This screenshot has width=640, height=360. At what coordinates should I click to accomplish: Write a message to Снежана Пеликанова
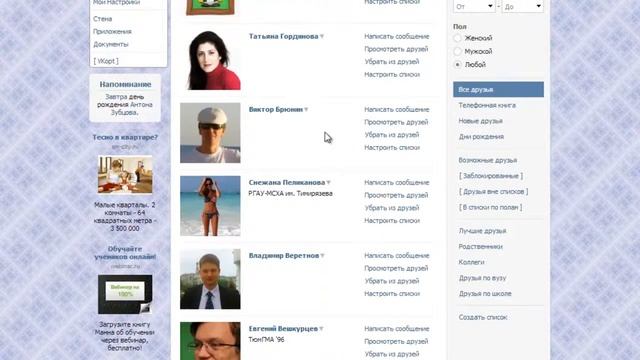pyautogui.click(x=397, y=182)
